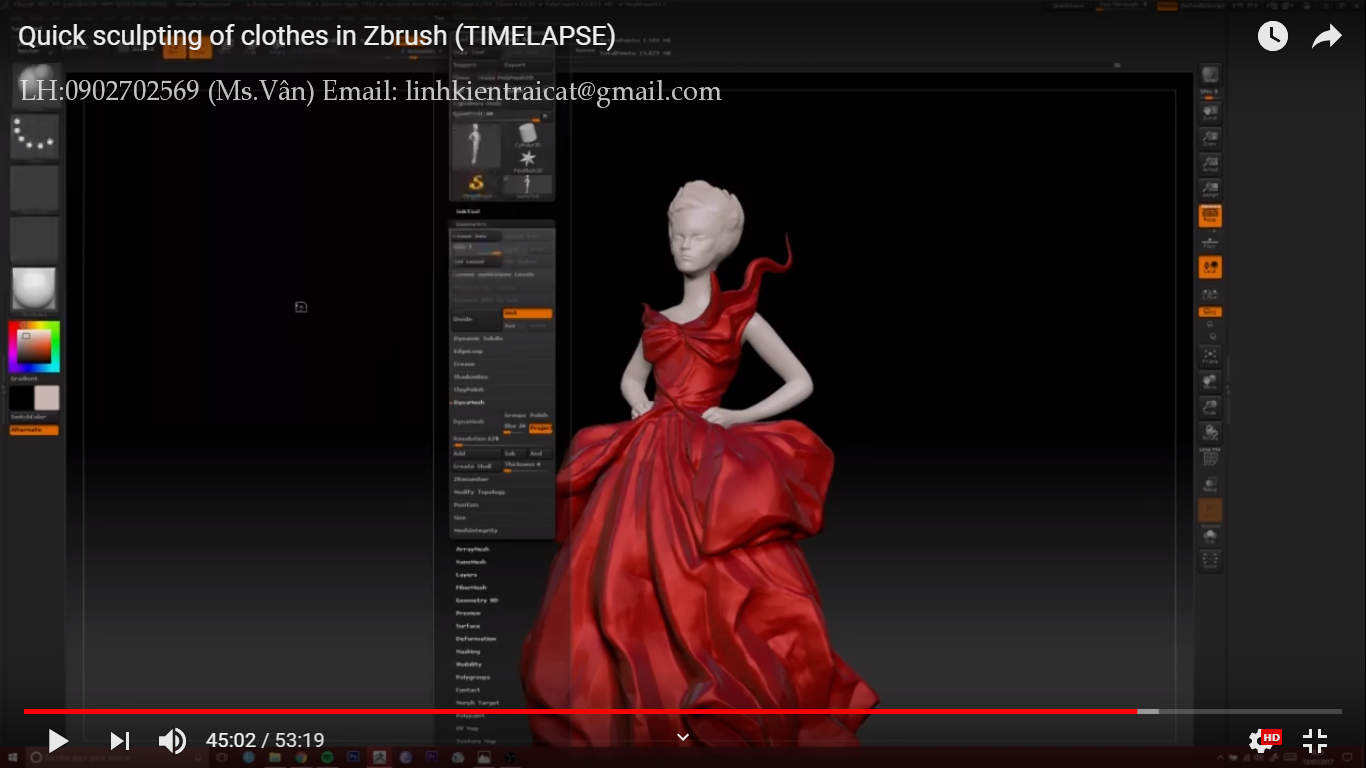Open the NanoMesh palette section
The height and width of the screenshot is (768, 1366).
tap(470, 562)
